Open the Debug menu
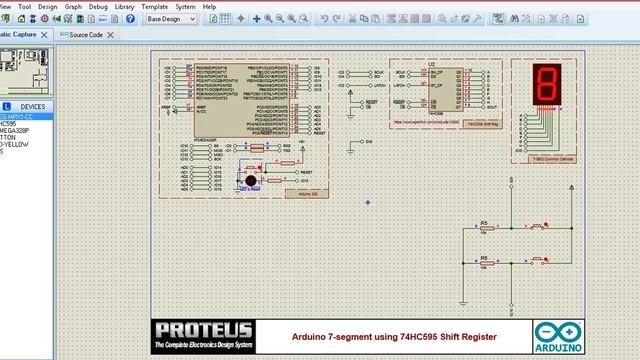Viewport: 640px width, 360px height. pyautogui.click(x=98, y=7)
